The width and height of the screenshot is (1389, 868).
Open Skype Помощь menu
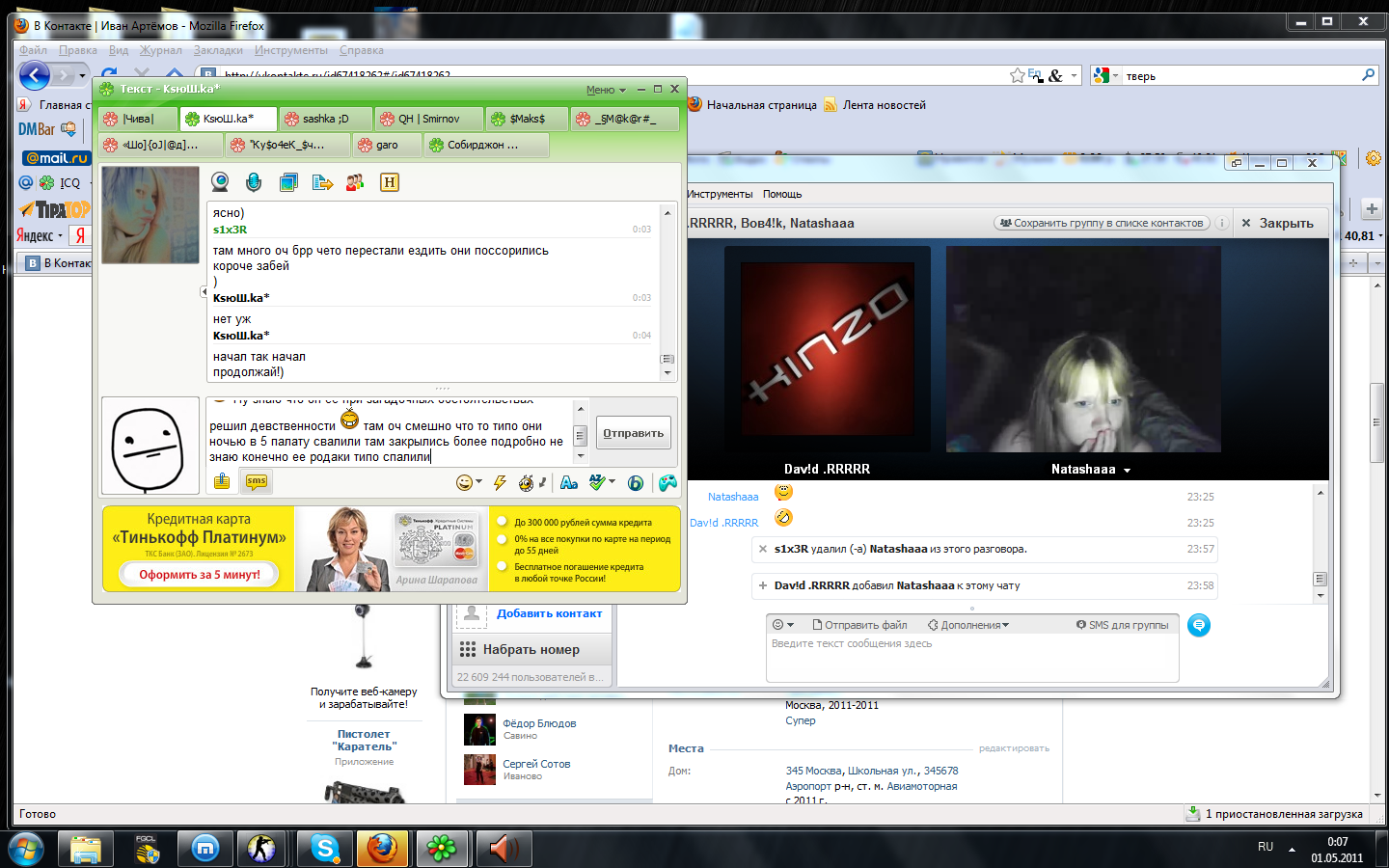click(782, 194)
